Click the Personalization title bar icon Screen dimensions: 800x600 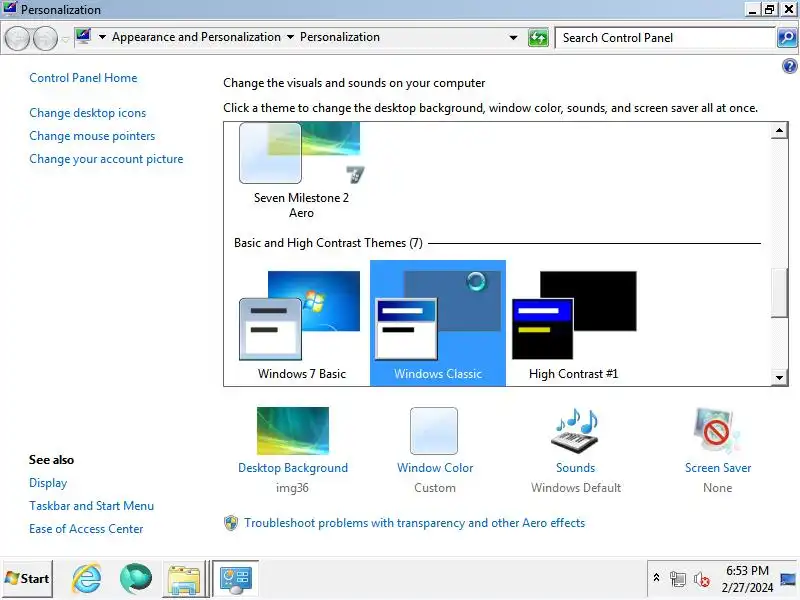(x=10, y=9)
